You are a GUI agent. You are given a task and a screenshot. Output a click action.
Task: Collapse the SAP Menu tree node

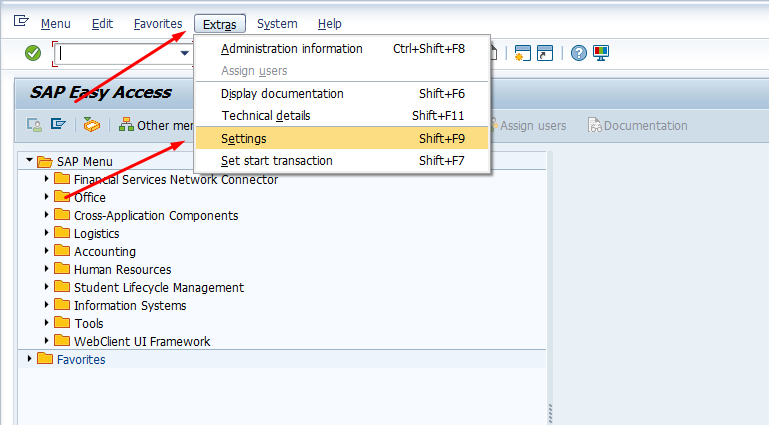[x=29, y=160]
